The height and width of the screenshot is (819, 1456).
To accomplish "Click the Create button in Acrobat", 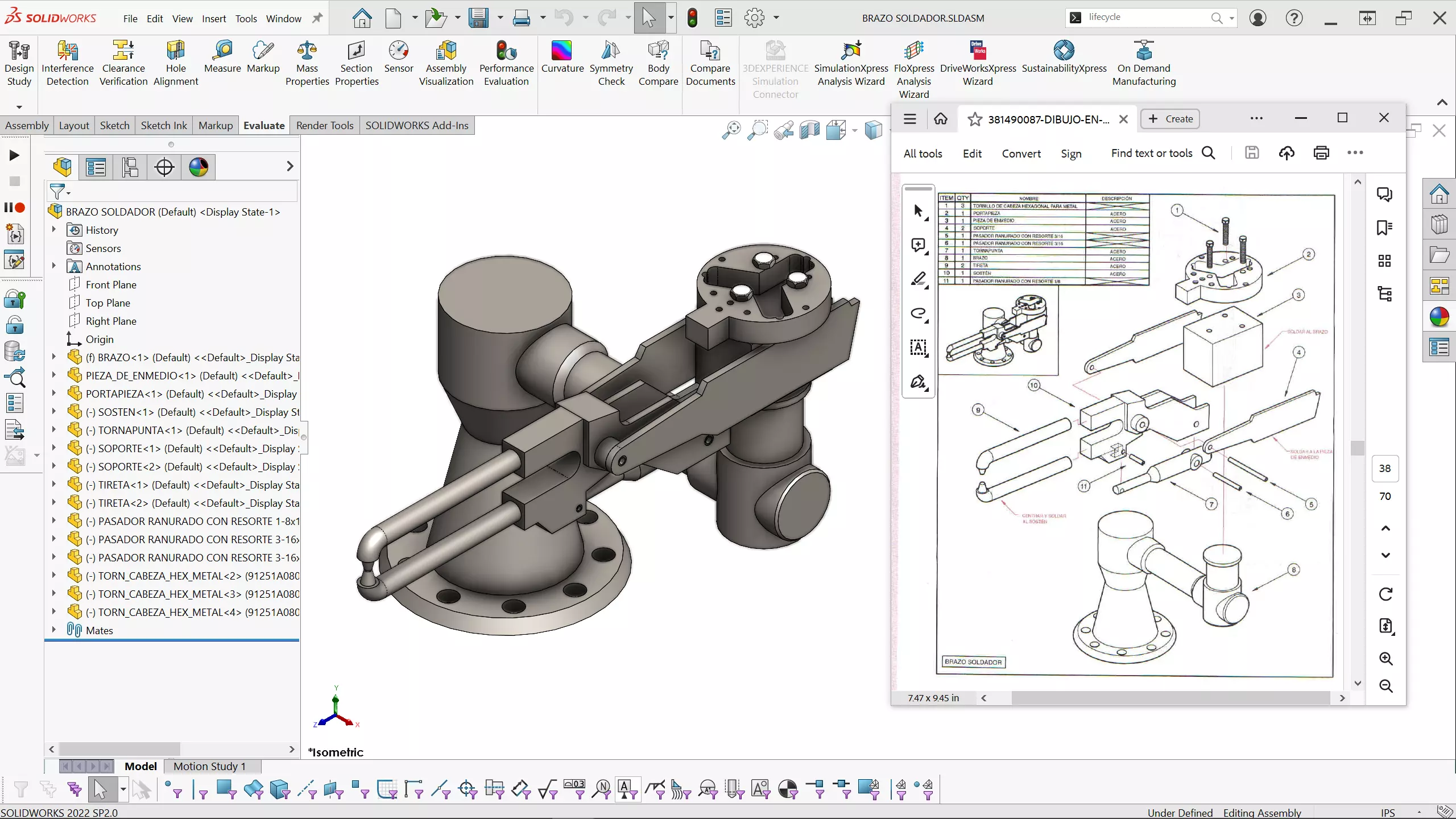I will (1170, 119).
